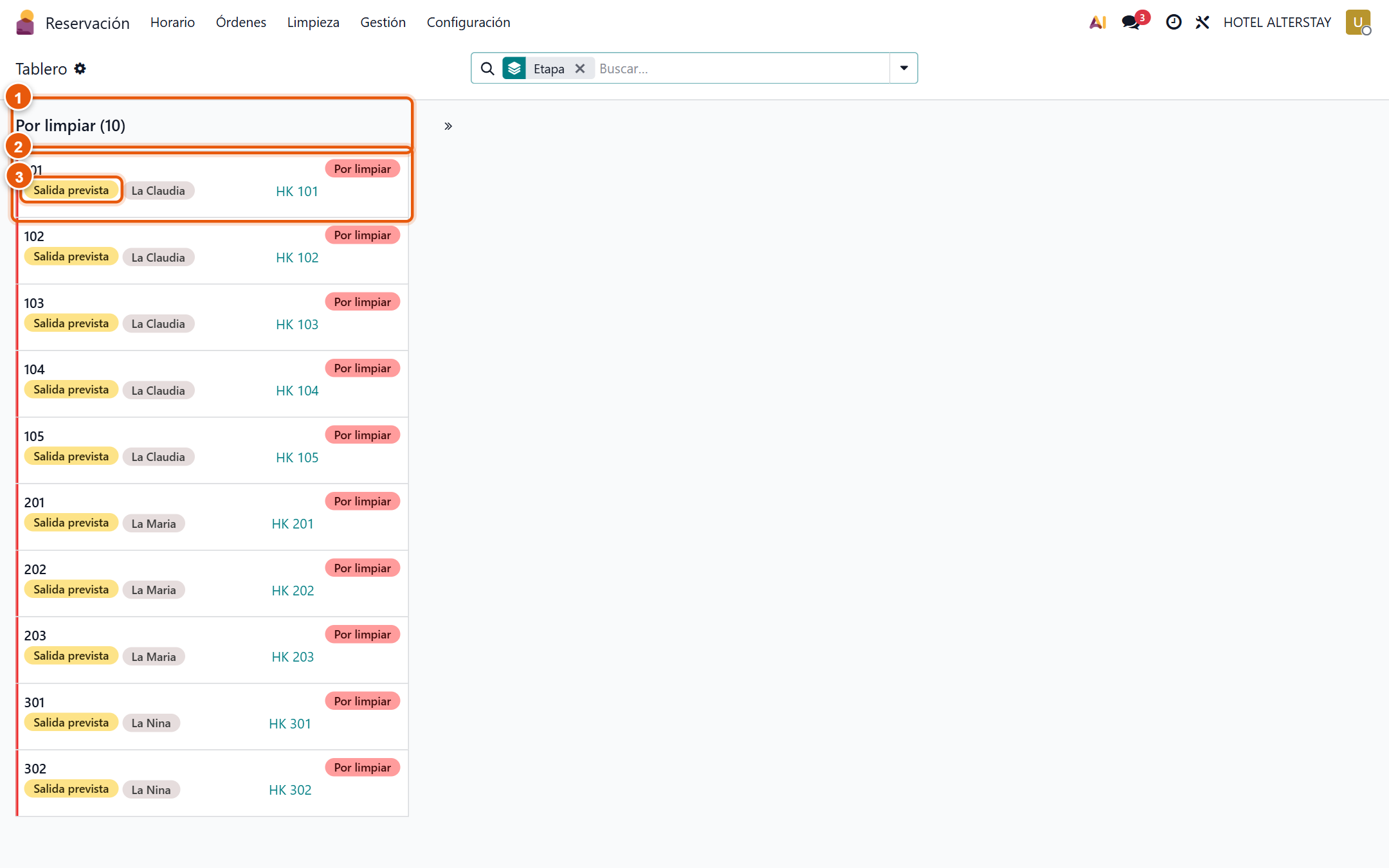Open the Horario menu
Viewport: 1389px width, 868px height.
coord(172,23)
